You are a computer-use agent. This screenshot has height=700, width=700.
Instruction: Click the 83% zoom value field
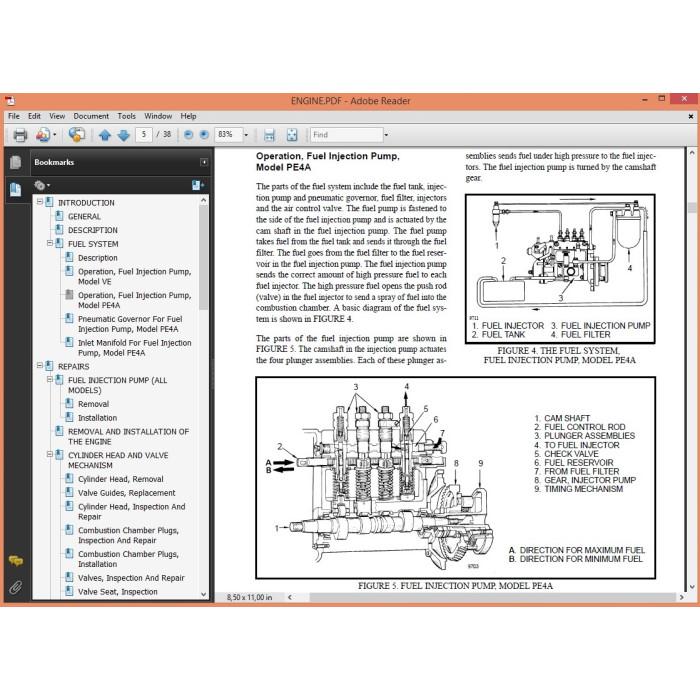[x=228, y=134]
